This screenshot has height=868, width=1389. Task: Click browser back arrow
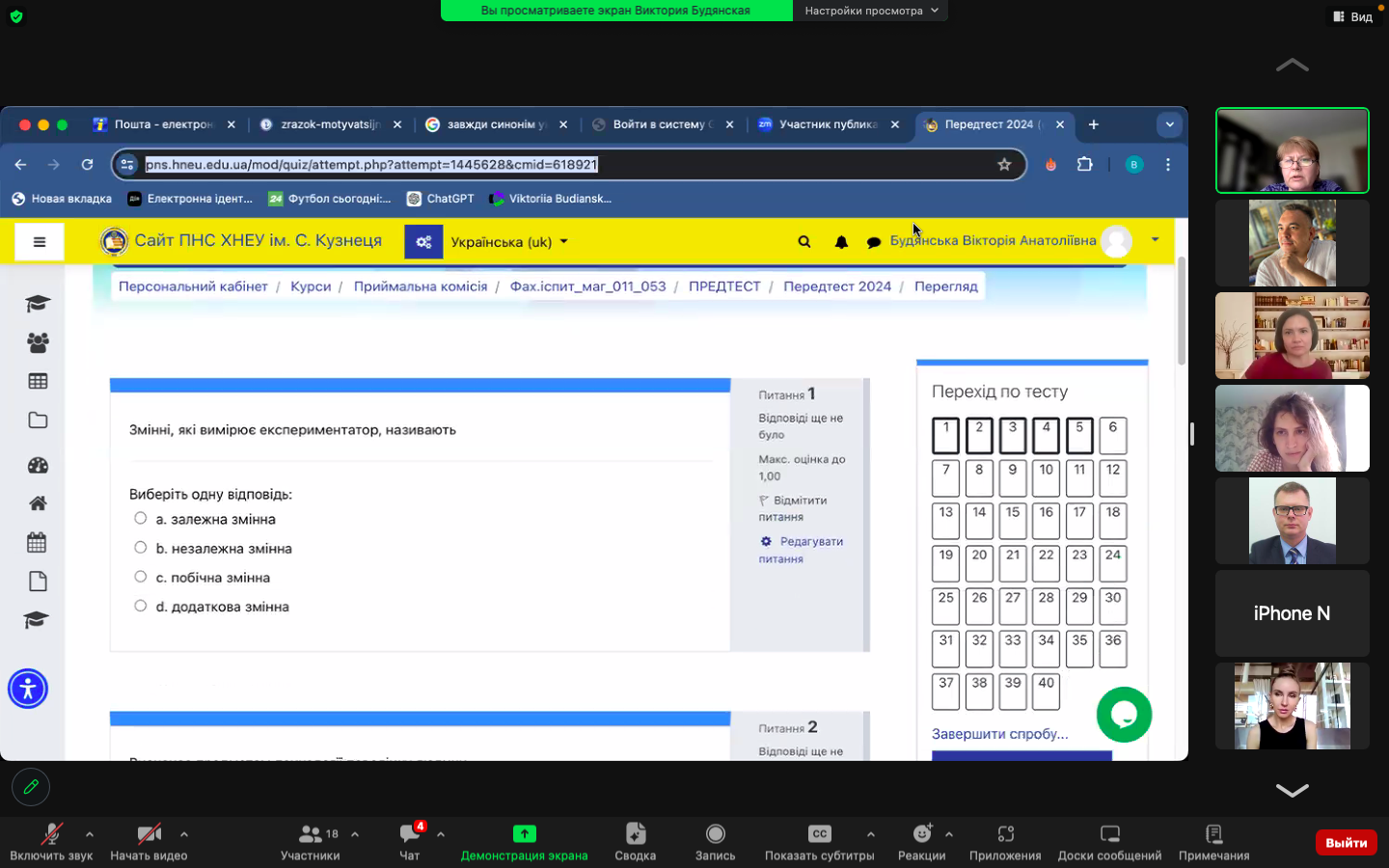21,165
